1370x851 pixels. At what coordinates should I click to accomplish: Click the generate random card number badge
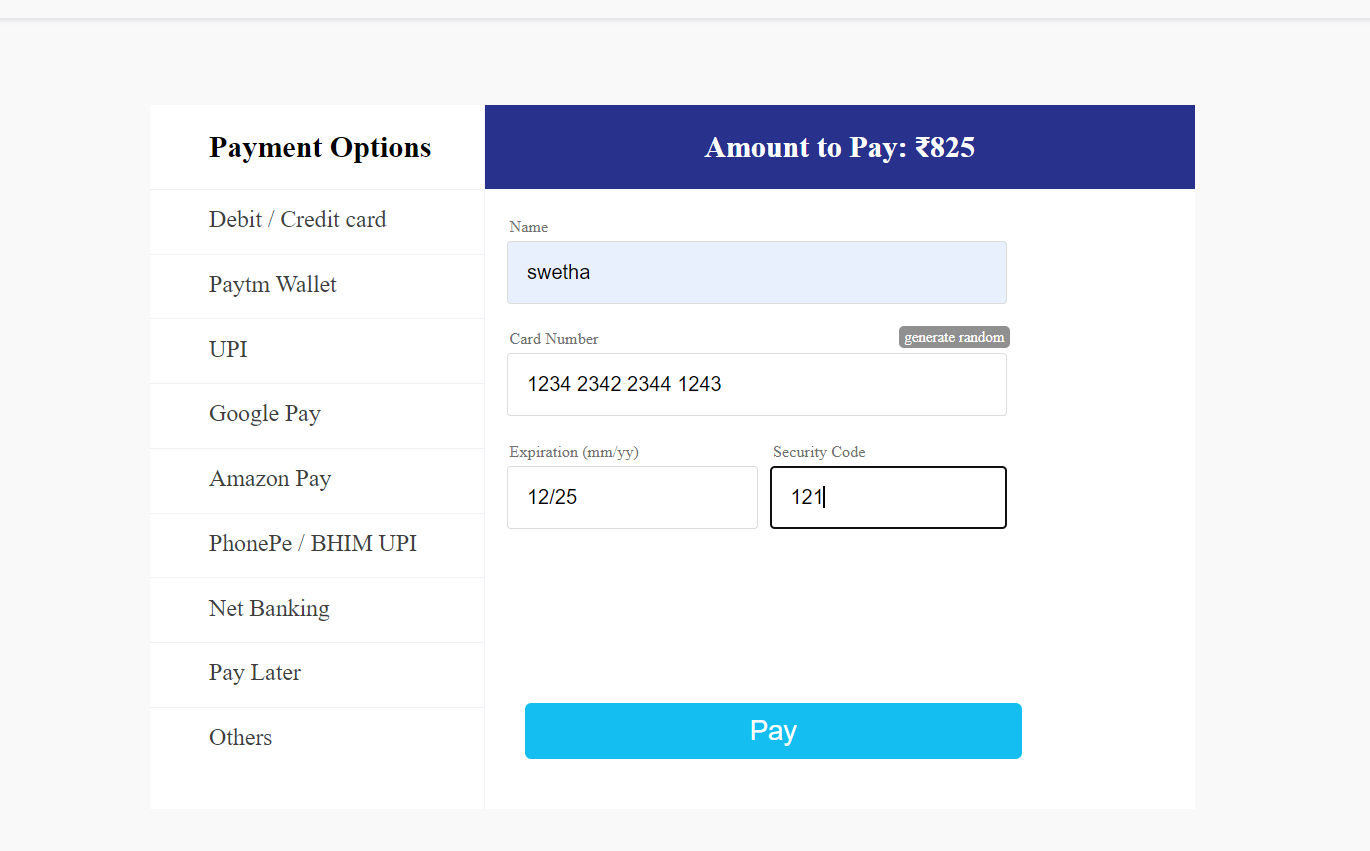[x=953, y=337]
